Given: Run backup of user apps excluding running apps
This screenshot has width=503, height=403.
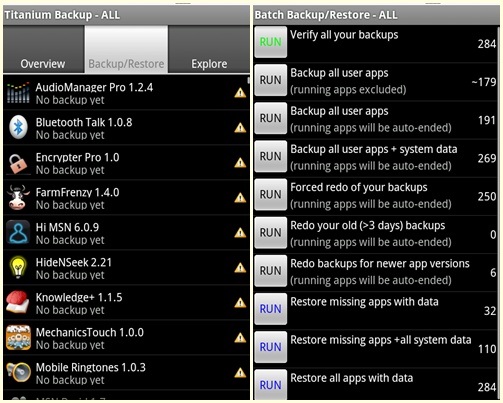Looking at the screenshot, I should (270, 80).
